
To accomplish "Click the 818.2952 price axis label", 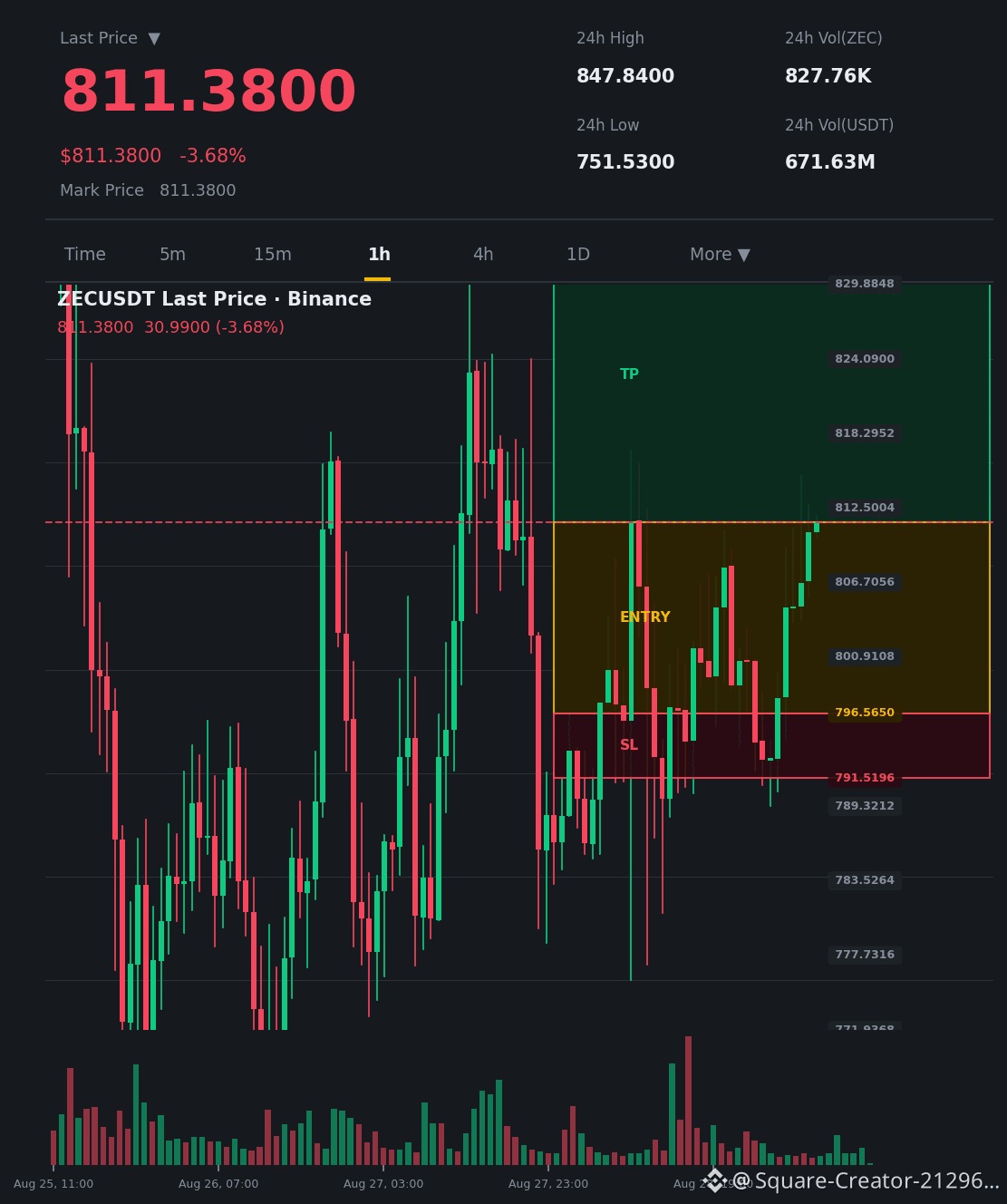I will 865,433.
